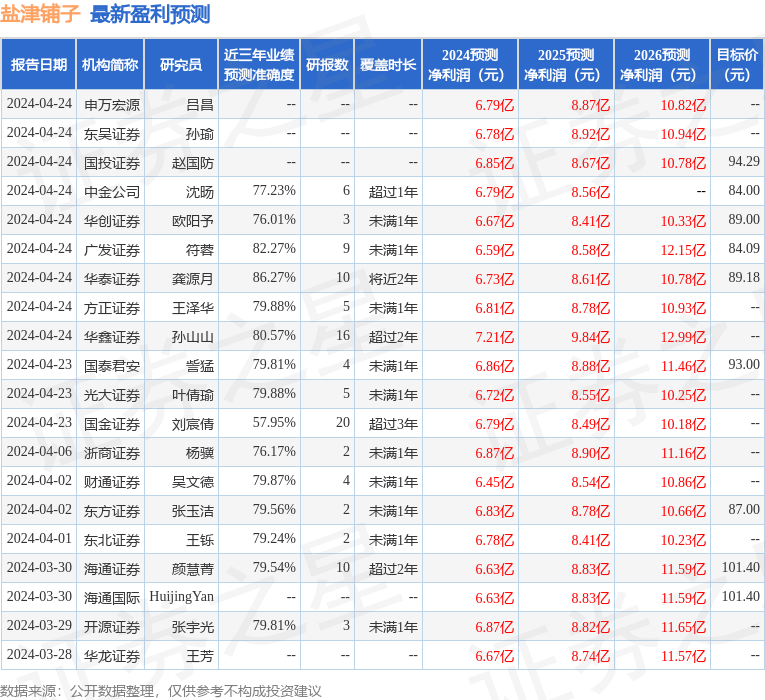Select the 方正证券 institution cell
Image resolution: width=765 pixels, height=700 pixels.
(x=112, y=308)
